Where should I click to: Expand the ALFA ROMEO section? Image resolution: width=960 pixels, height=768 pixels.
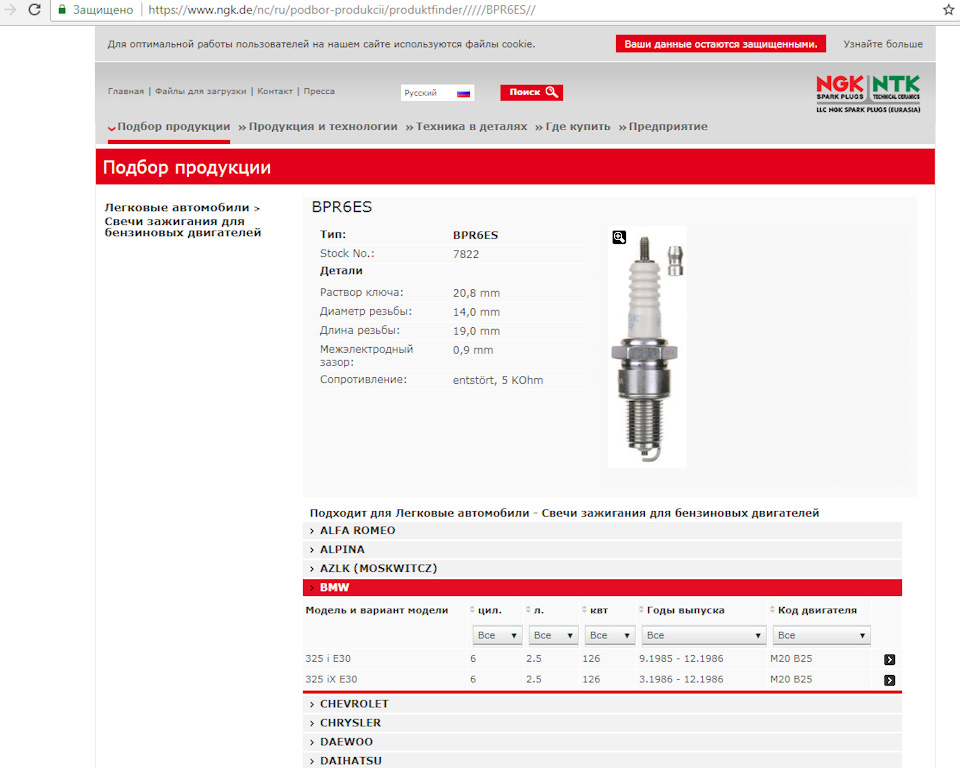click(602, 531)
